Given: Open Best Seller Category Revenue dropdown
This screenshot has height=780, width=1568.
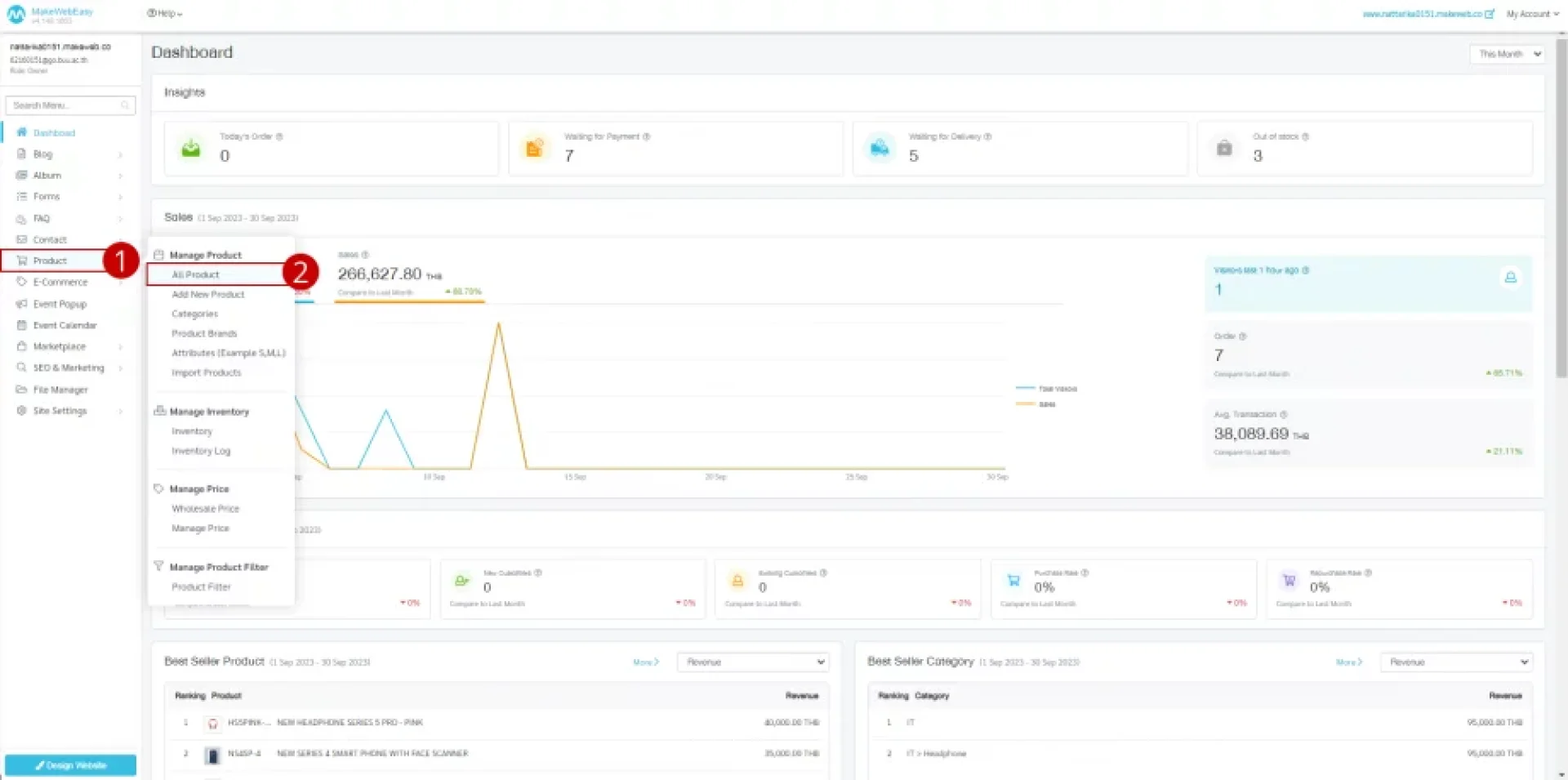Looking at the screenshot, I should point(1455,662).
